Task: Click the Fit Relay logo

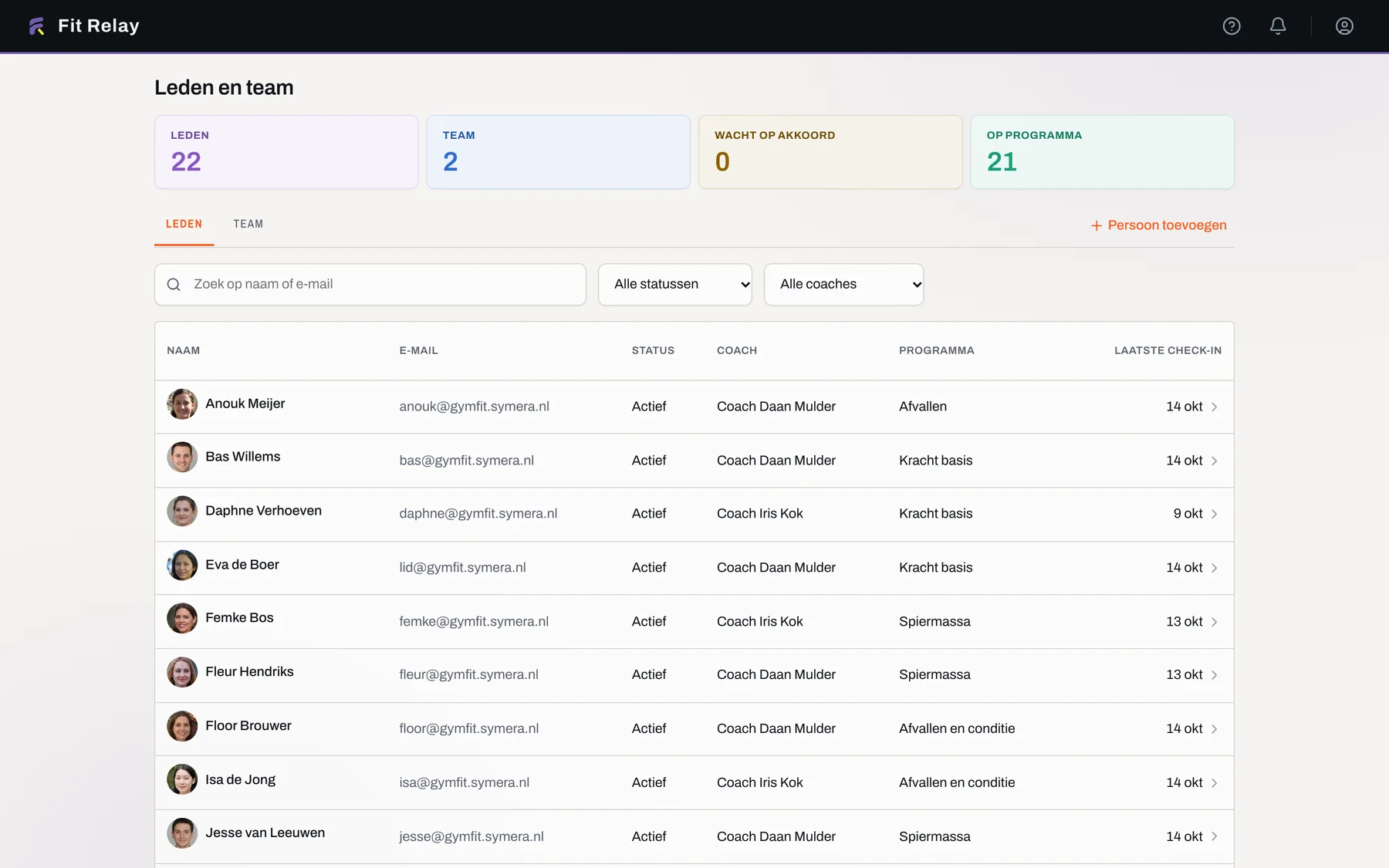Action: coord(83,26)
